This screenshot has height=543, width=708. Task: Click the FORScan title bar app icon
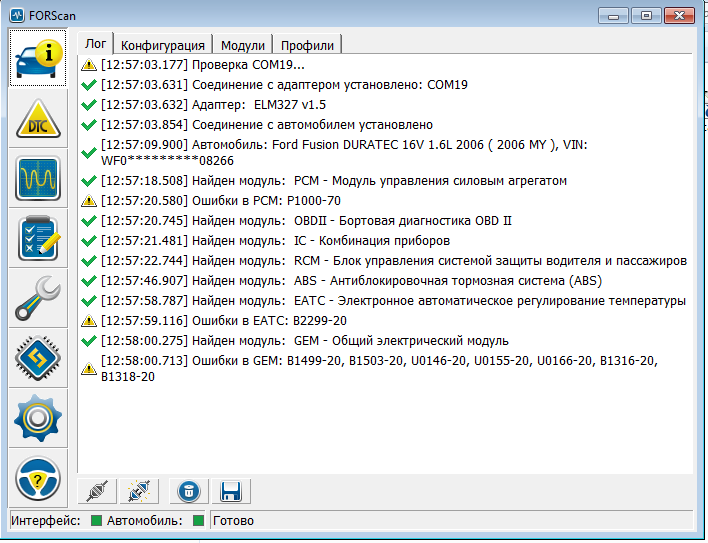click(17, 15)
